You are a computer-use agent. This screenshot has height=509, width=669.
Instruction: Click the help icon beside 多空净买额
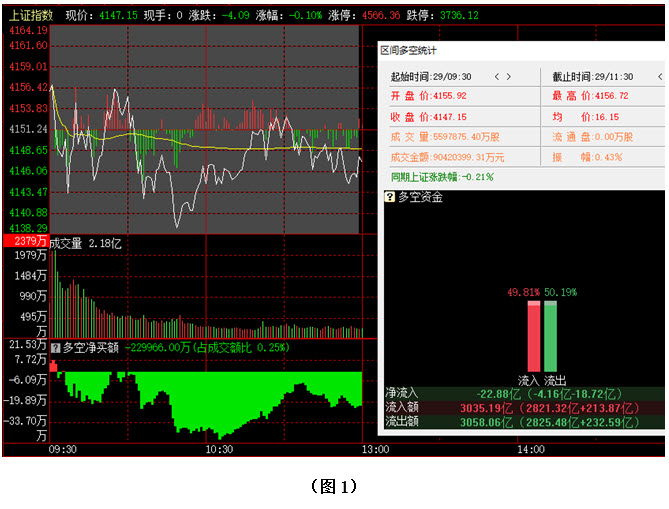[56, 347]
